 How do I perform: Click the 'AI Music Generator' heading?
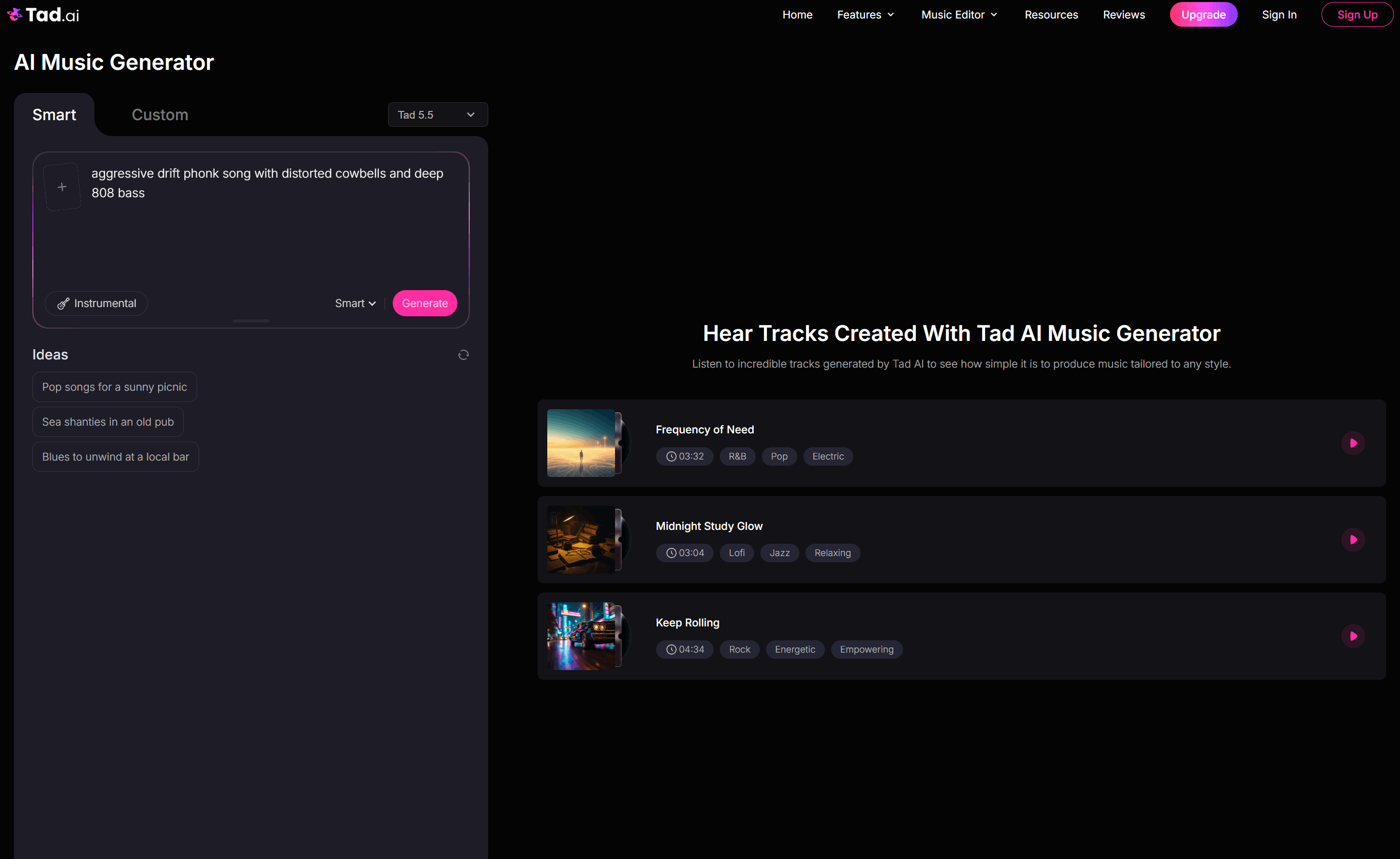click(x=113, y=63)
